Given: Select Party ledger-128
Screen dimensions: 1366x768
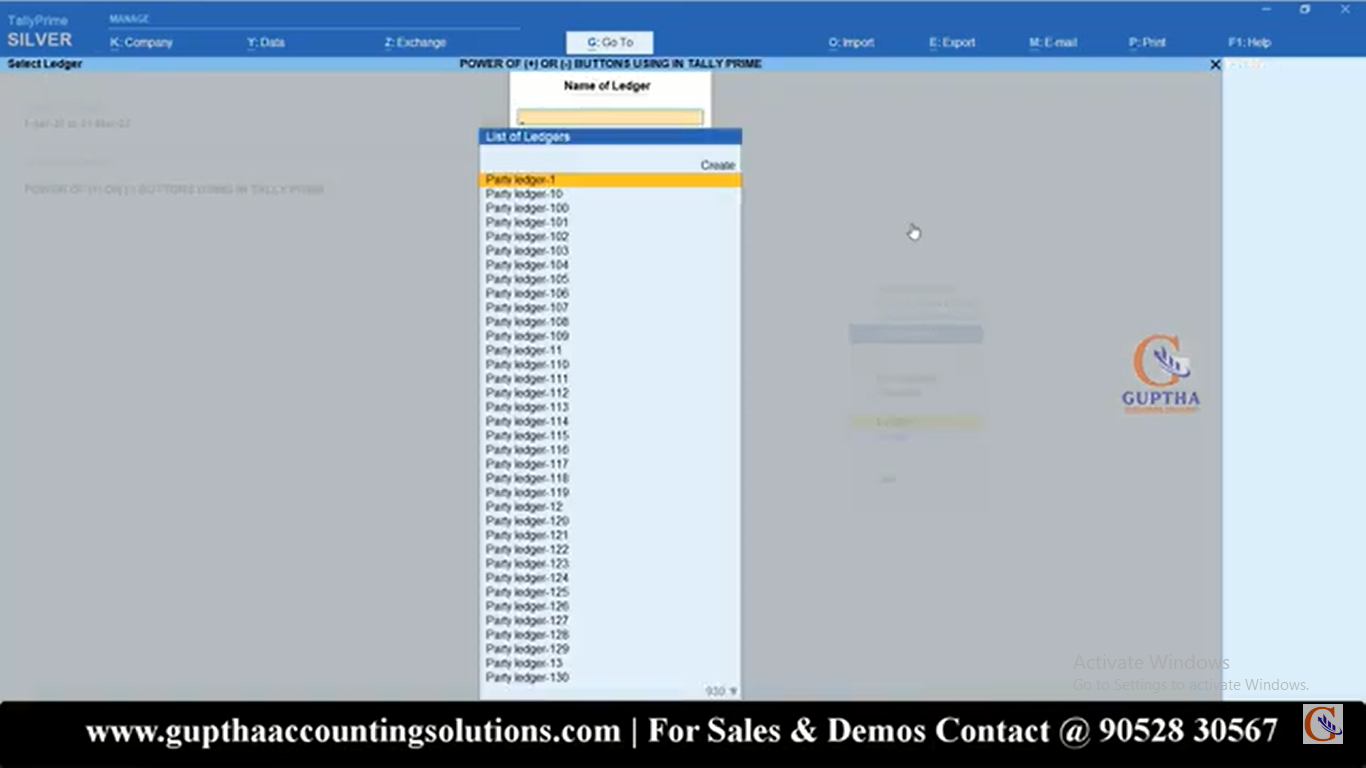Looking at the screenshot, I should (610, 635).
